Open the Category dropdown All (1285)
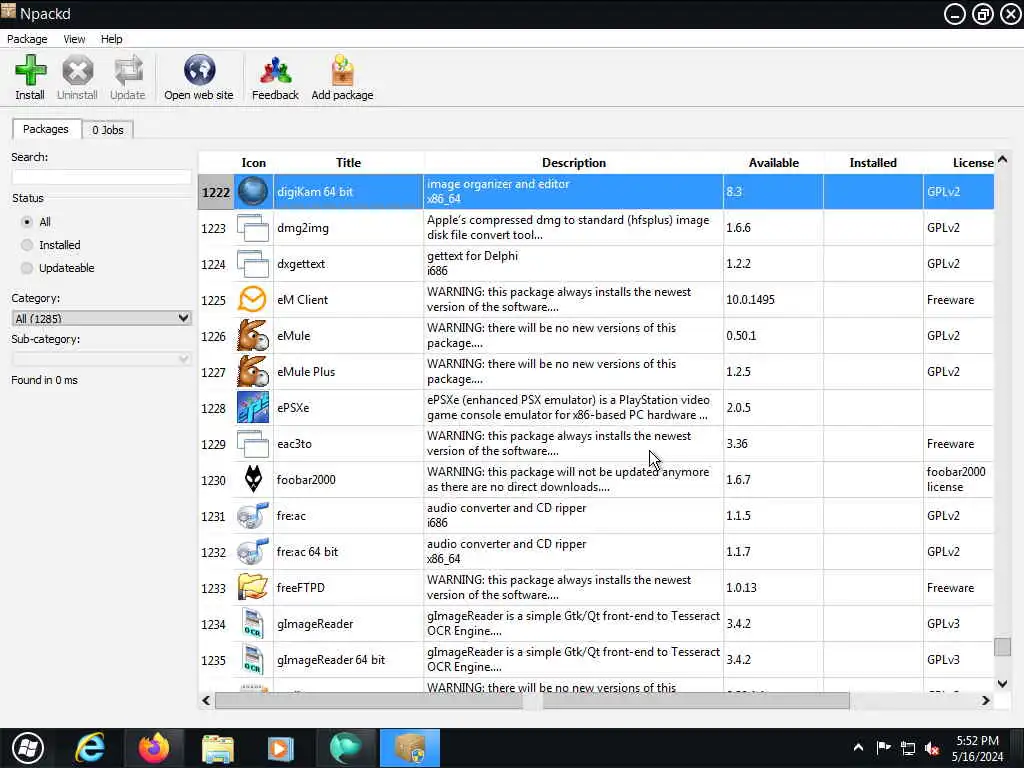Image resolution: width=1024 pixels, height=768 pixels. pos(101,318)
